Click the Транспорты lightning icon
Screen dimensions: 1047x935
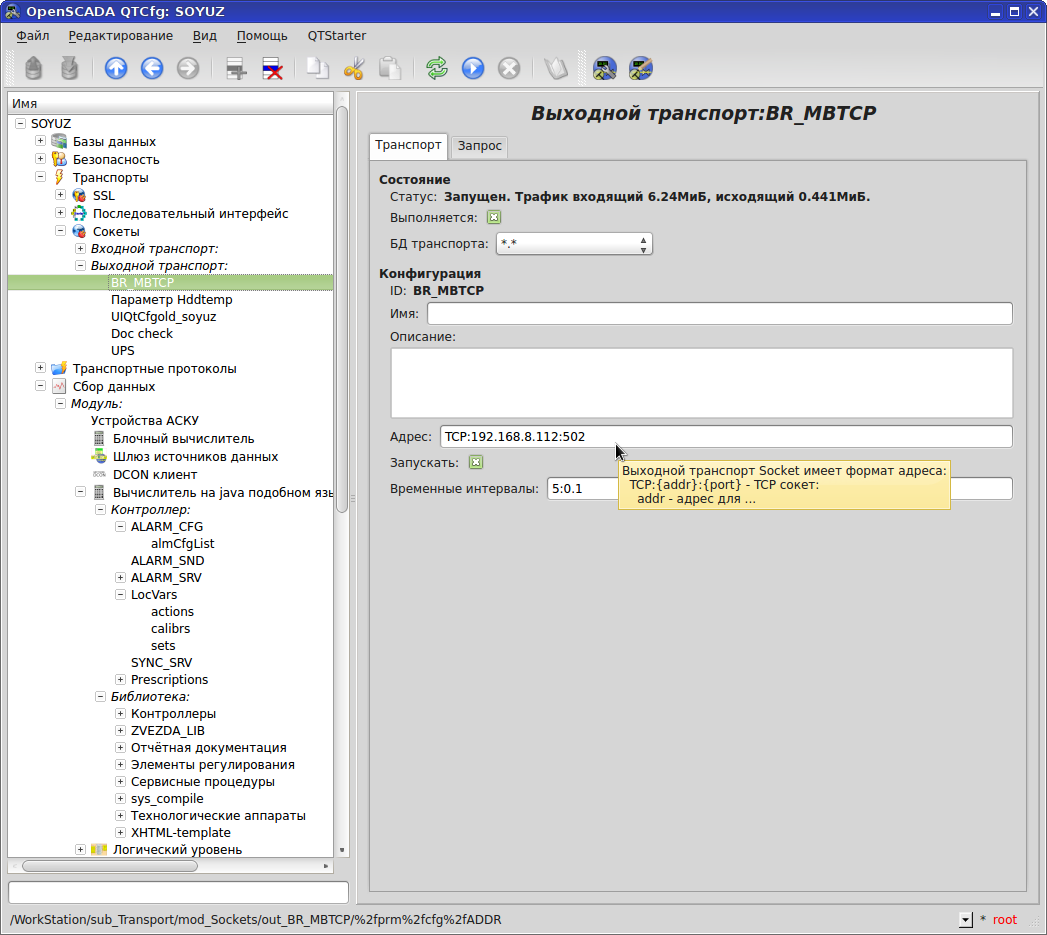point(59,177)
